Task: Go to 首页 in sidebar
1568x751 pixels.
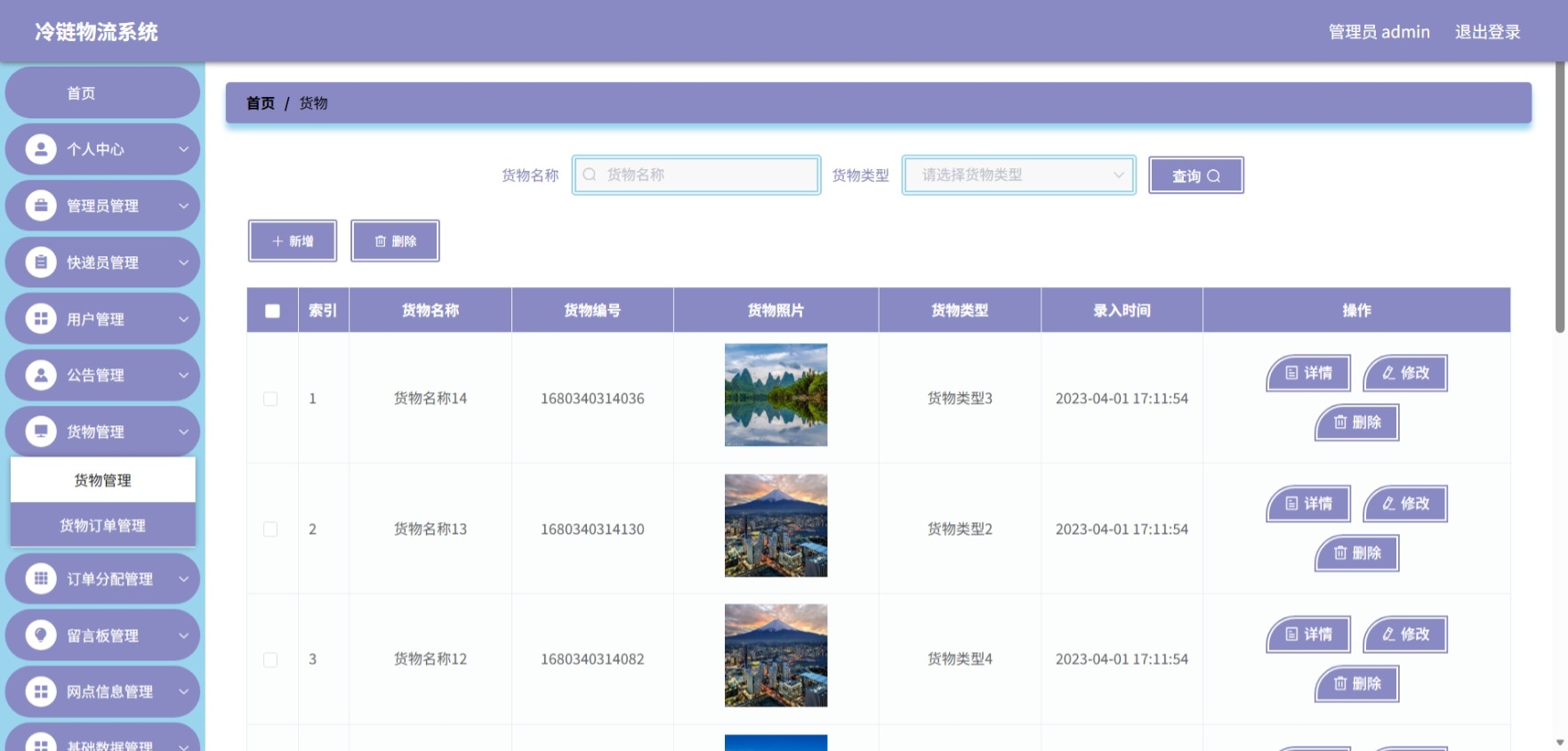Action: click(x=102, y=93)
